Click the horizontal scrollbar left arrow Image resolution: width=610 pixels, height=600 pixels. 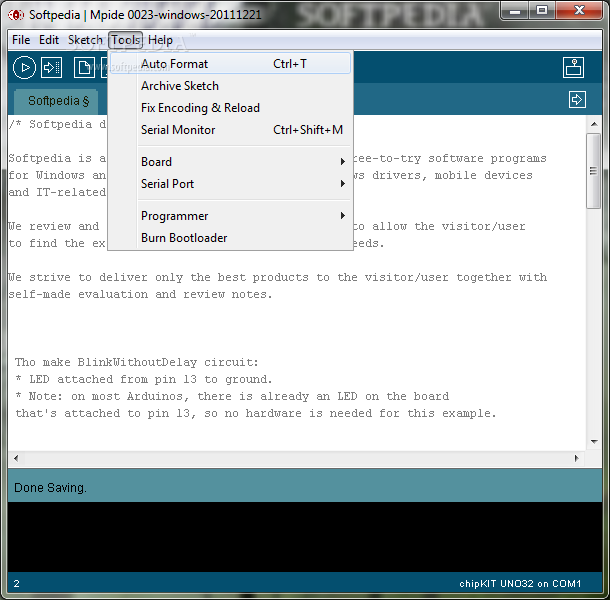[16, 458]
